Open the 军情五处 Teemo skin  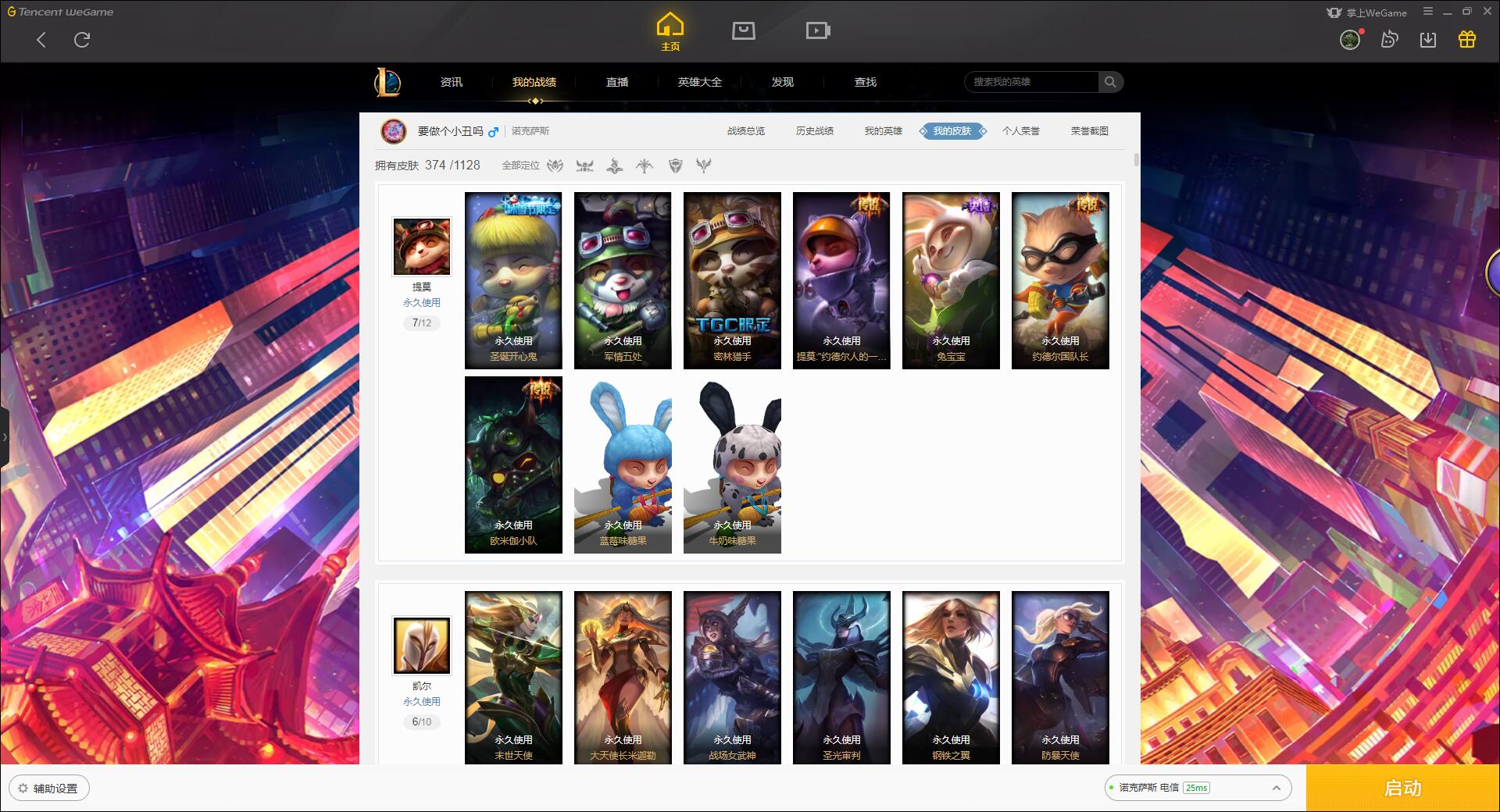[623, 280]
